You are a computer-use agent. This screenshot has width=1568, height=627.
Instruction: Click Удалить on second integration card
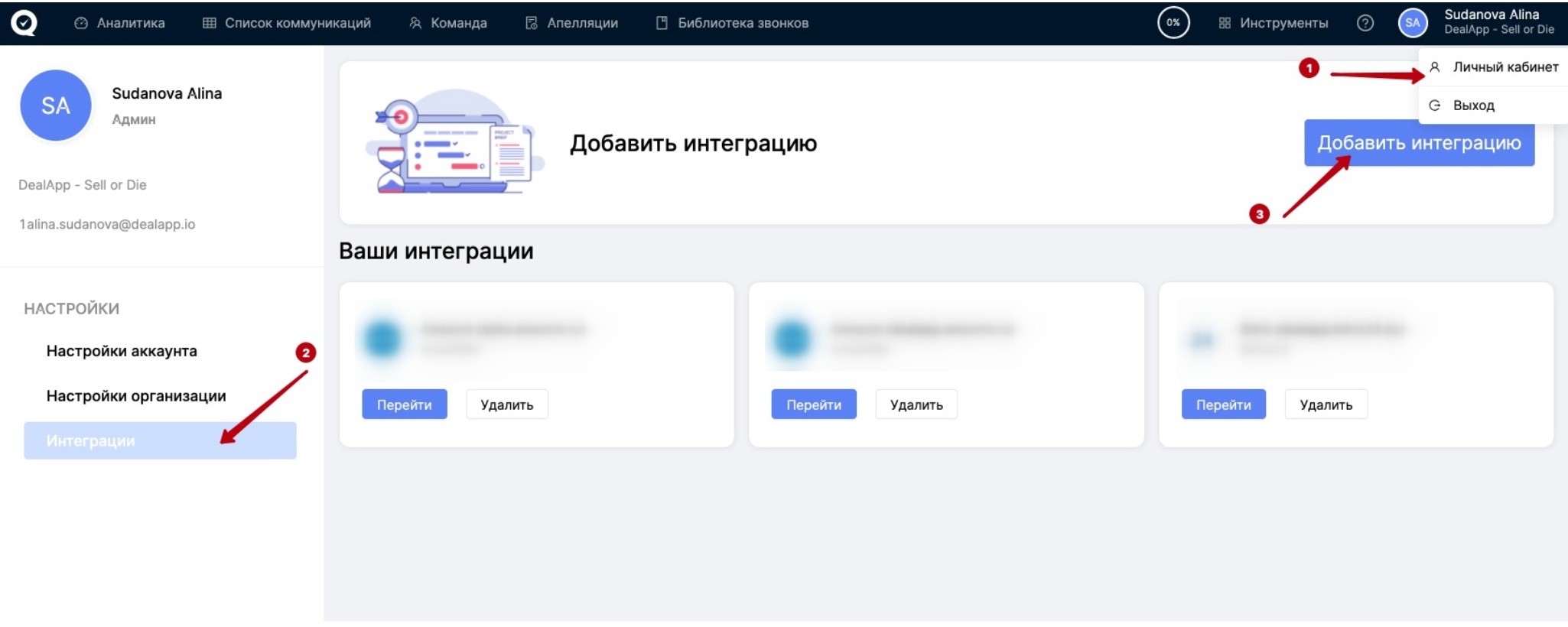tap(916, 404)
